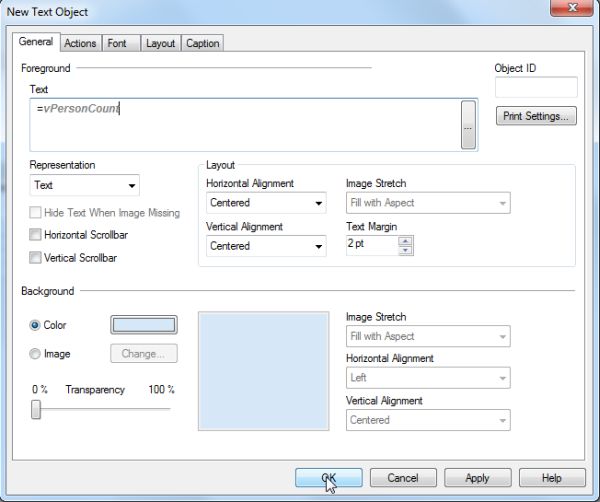
Task: Open Background Horizontal Alignment Left dropdown
Action: [x=428, y=378]
